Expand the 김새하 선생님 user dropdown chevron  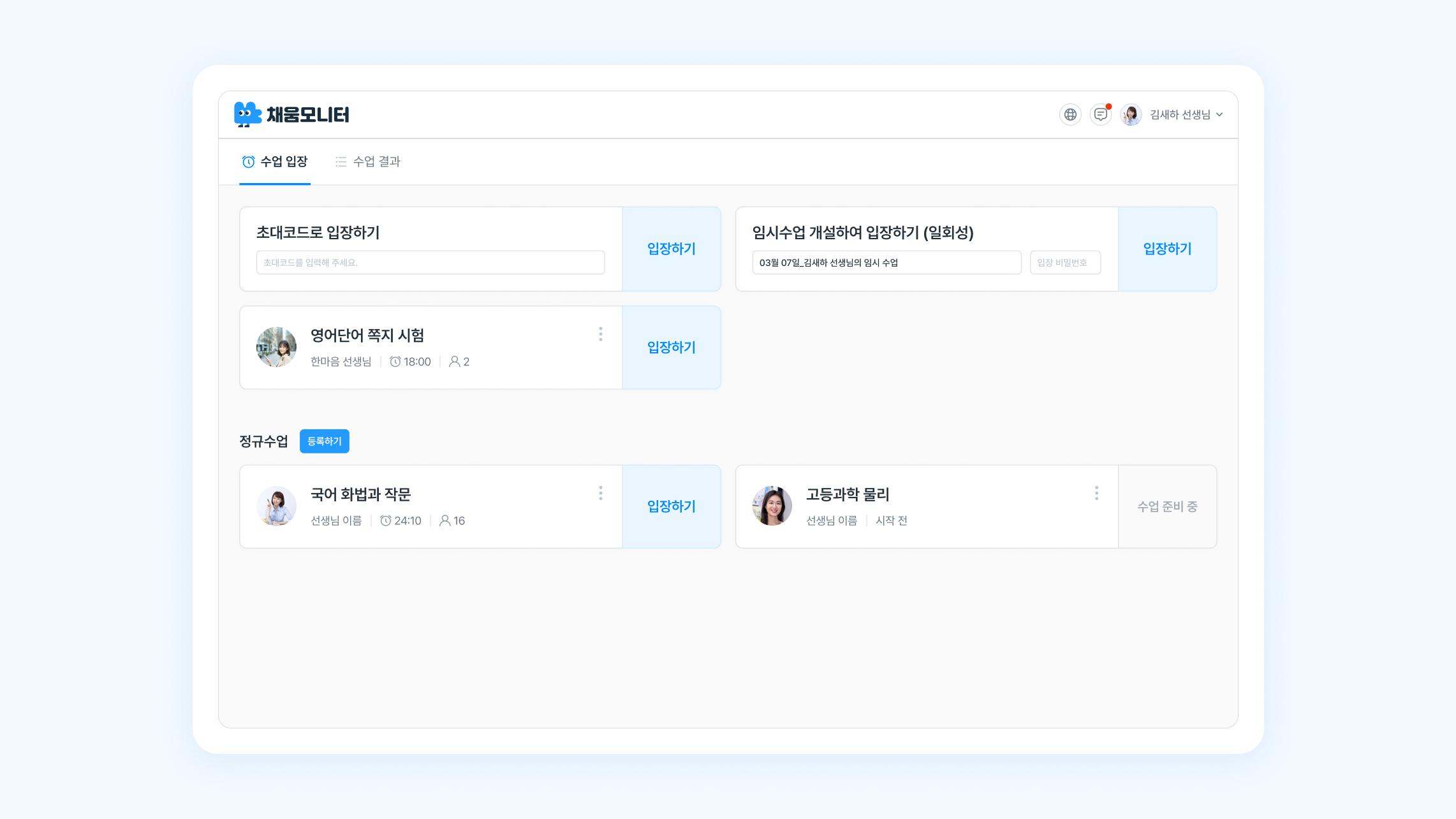pos(1219,115)
